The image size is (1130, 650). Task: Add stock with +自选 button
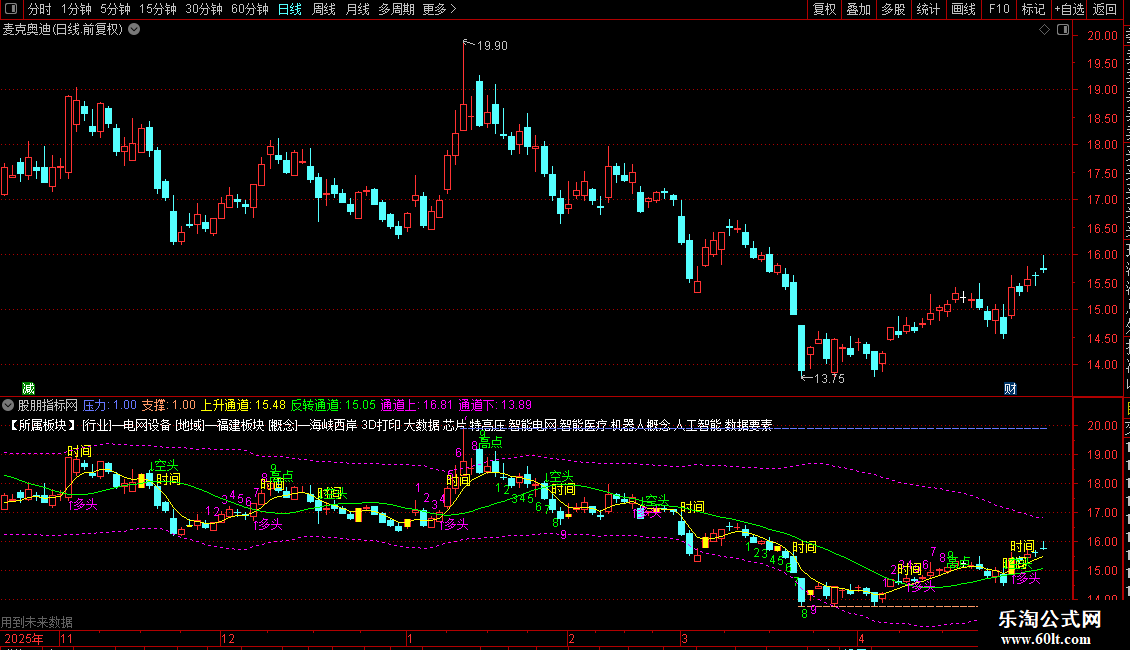point(1069,9)
